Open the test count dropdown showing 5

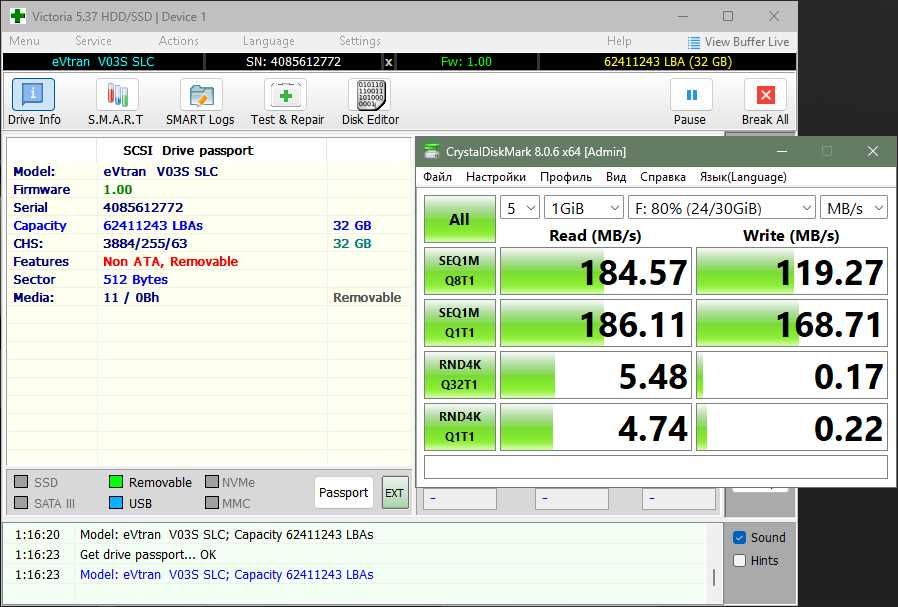(x=519, y=208)
